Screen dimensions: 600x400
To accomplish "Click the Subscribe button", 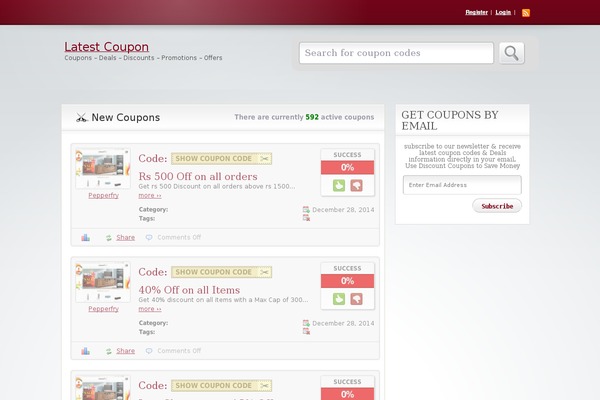I will pyautogui.click(x=497, y=206).
